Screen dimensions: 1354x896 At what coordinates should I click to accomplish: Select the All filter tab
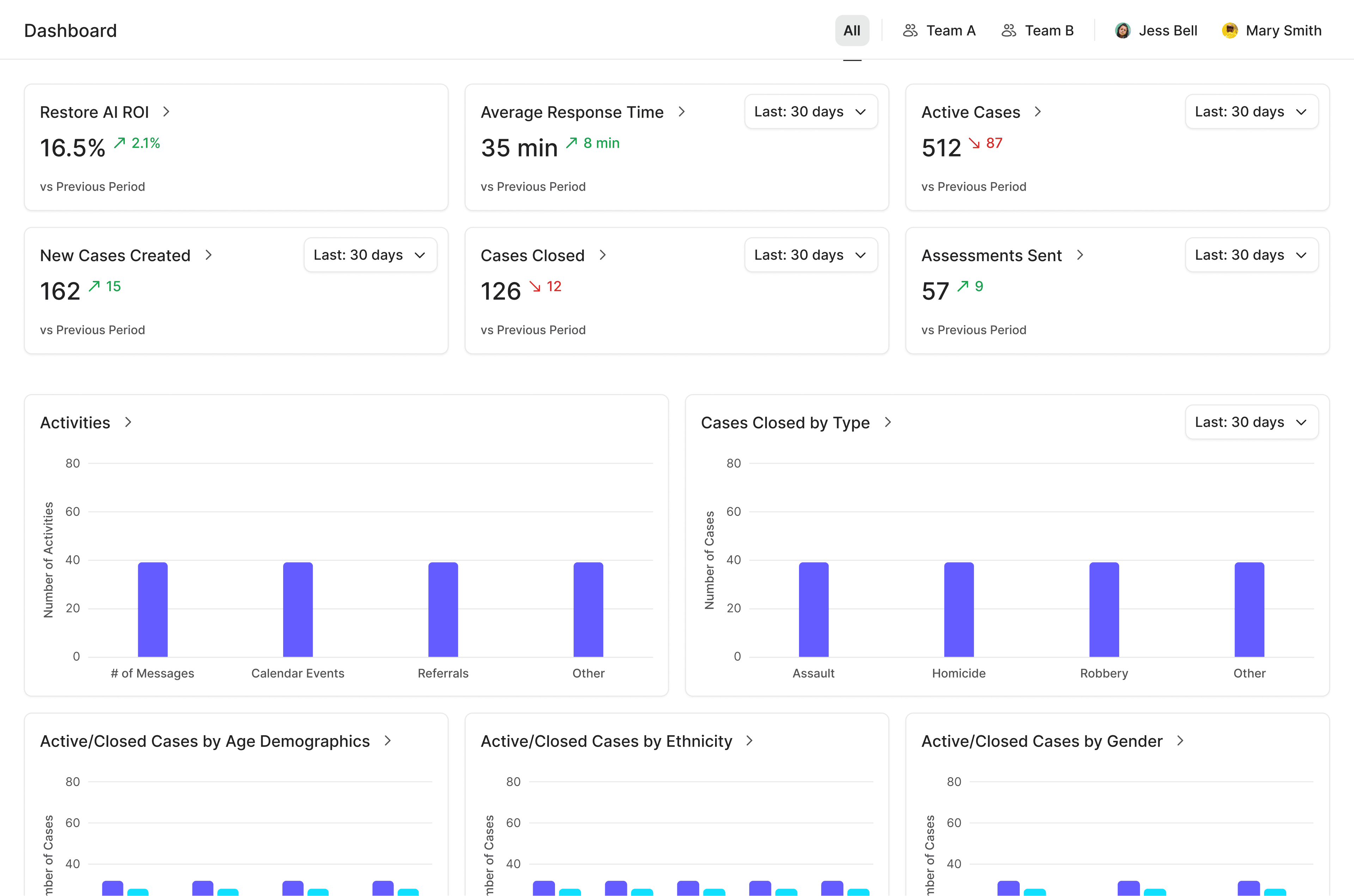(852, 31)
